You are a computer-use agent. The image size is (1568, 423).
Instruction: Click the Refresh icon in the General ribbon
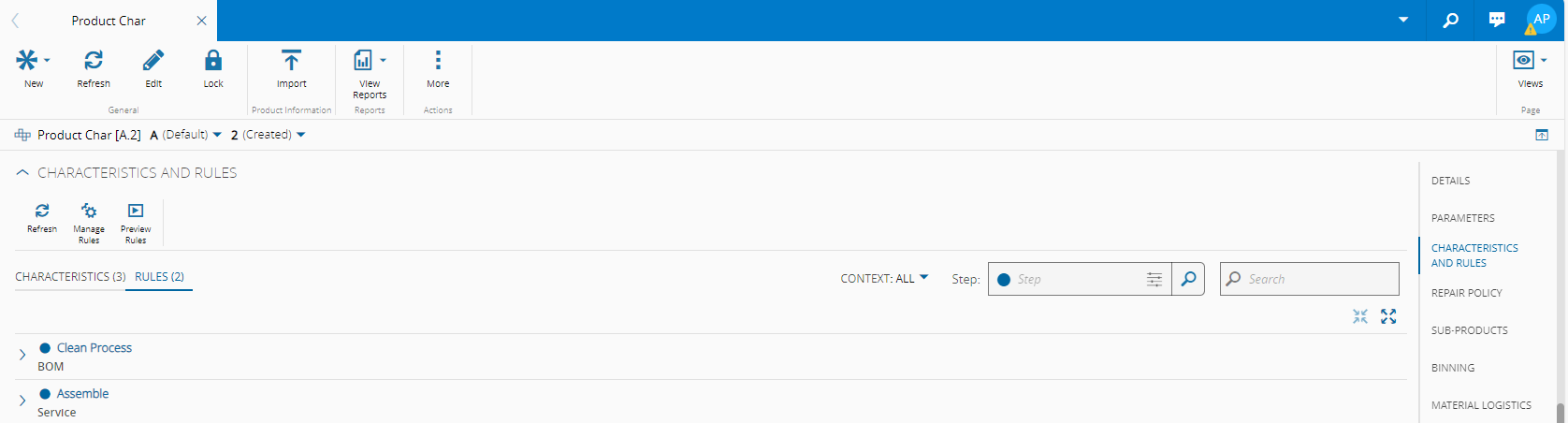point(94,62)
